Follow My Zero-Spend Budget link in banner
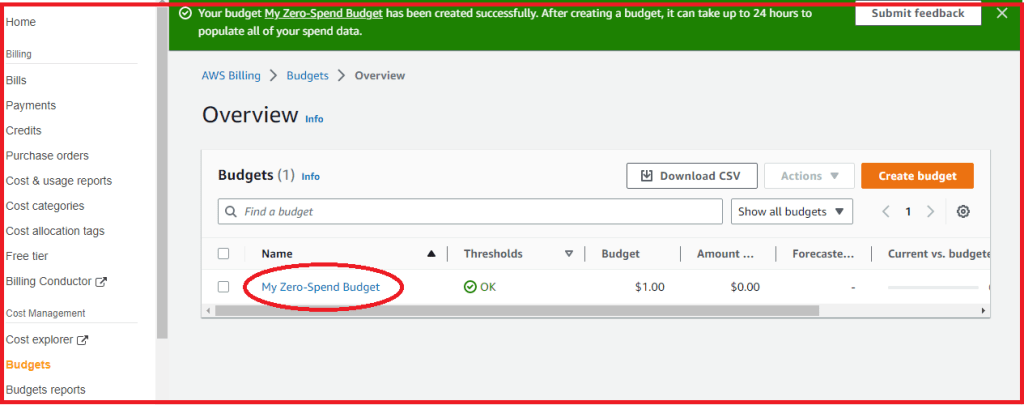This screenshot has height=405, width=1024. tap(323, 13)
